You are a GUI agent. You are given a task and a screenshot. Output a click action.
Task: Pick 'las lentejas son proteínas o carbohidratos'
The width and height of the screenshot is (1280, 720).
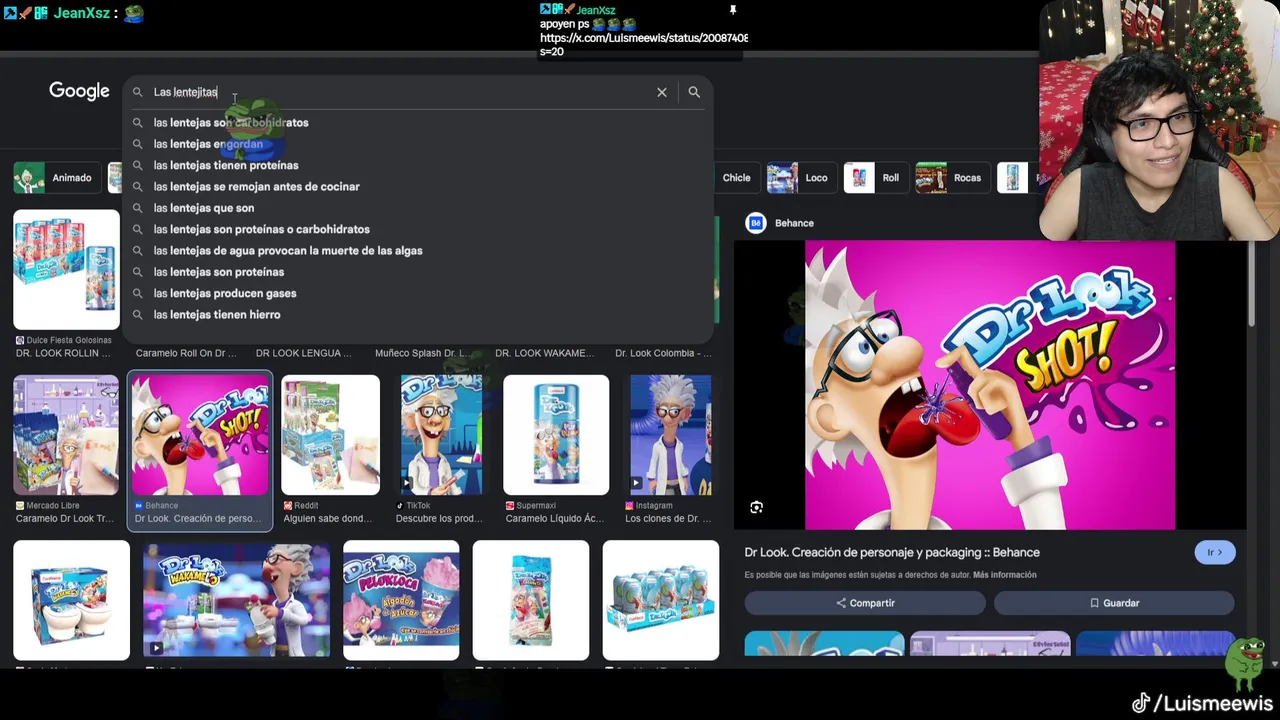(418, 229)
